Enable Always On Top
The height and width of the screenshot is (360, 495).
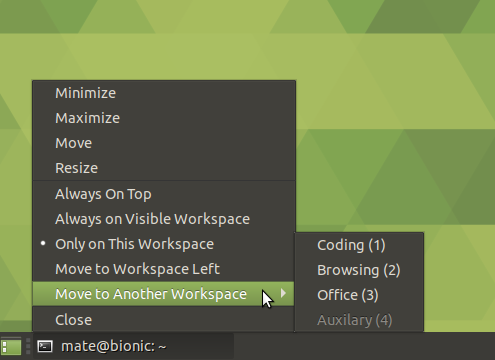tap(163, 194)
